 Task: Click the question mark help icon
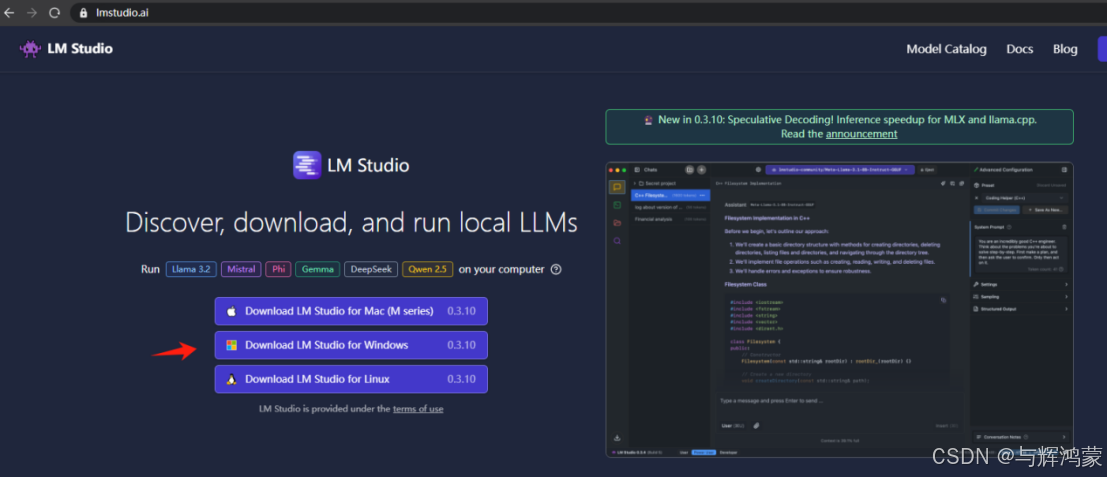pos(556,269)
